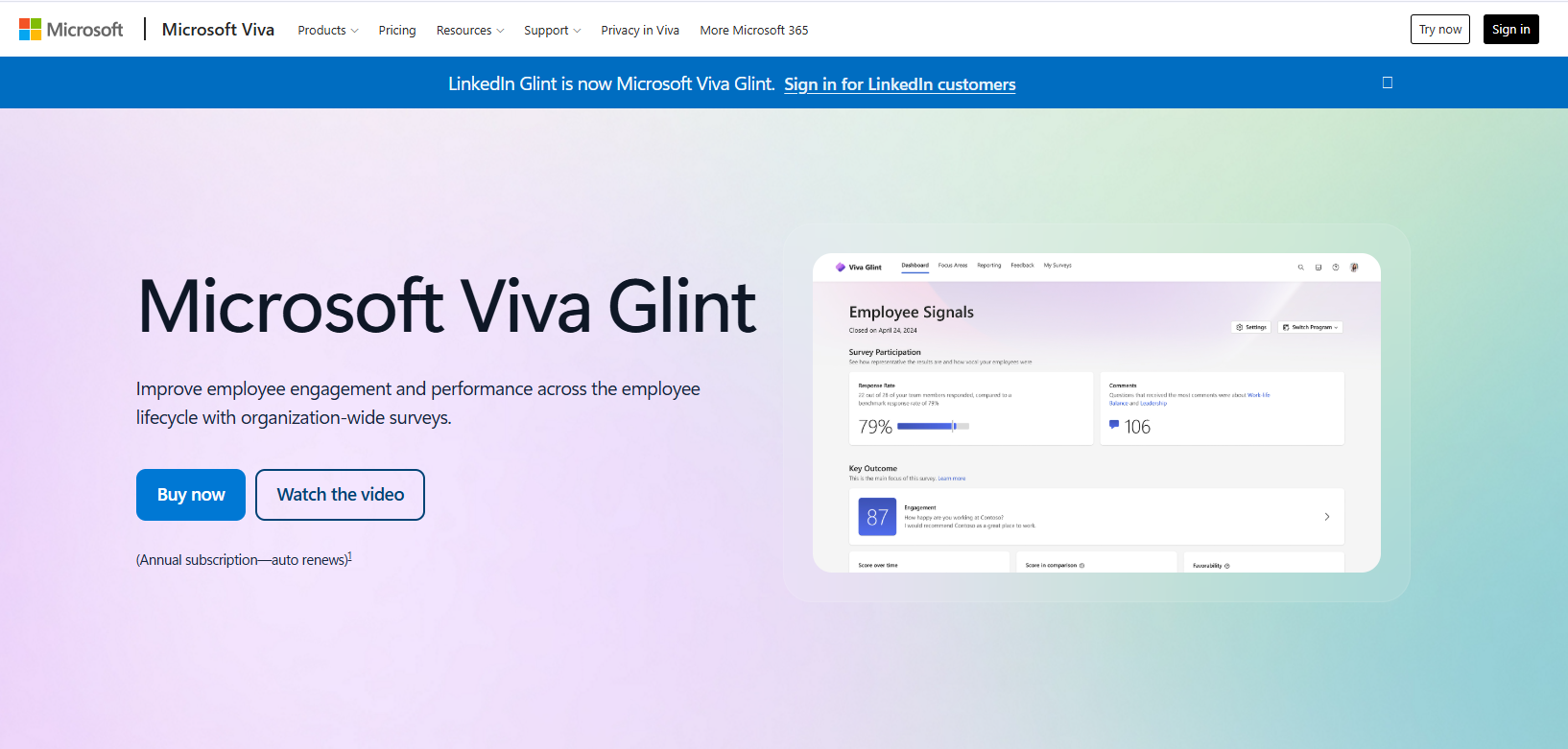Open the Switch Program dropdown
The width and height of the screenshot is (1568, 749).
(x=1310, y=327)
